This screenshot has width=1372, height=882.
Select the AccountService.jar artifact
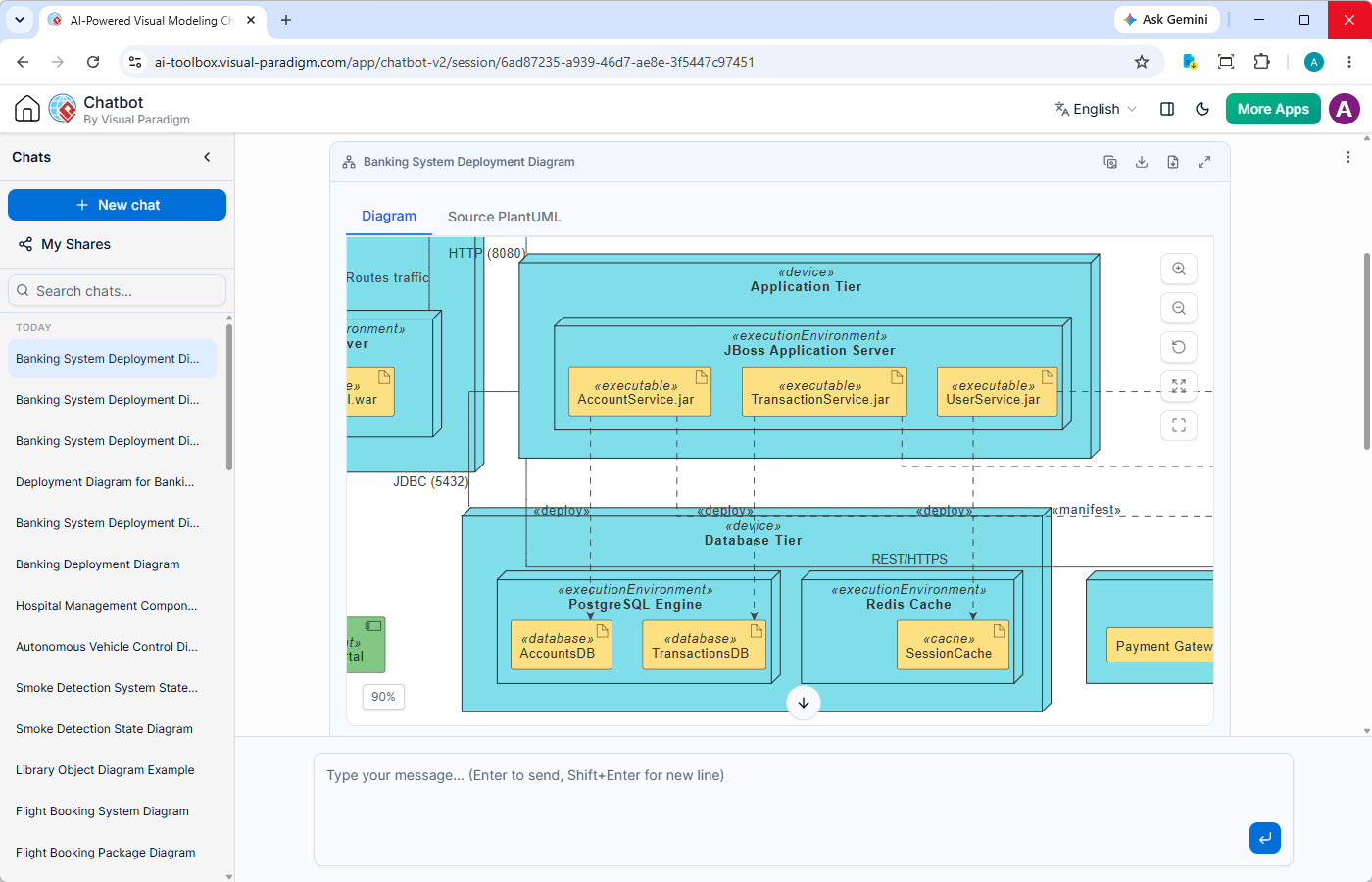click(x=640, y=392)
